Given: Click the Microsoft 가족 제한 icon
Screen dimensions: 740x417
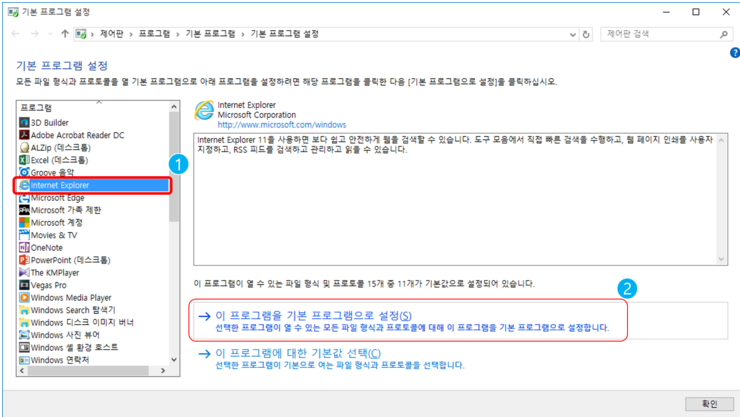Looking at the screenshot, I should pyautogui.click(x=24, y=210).
